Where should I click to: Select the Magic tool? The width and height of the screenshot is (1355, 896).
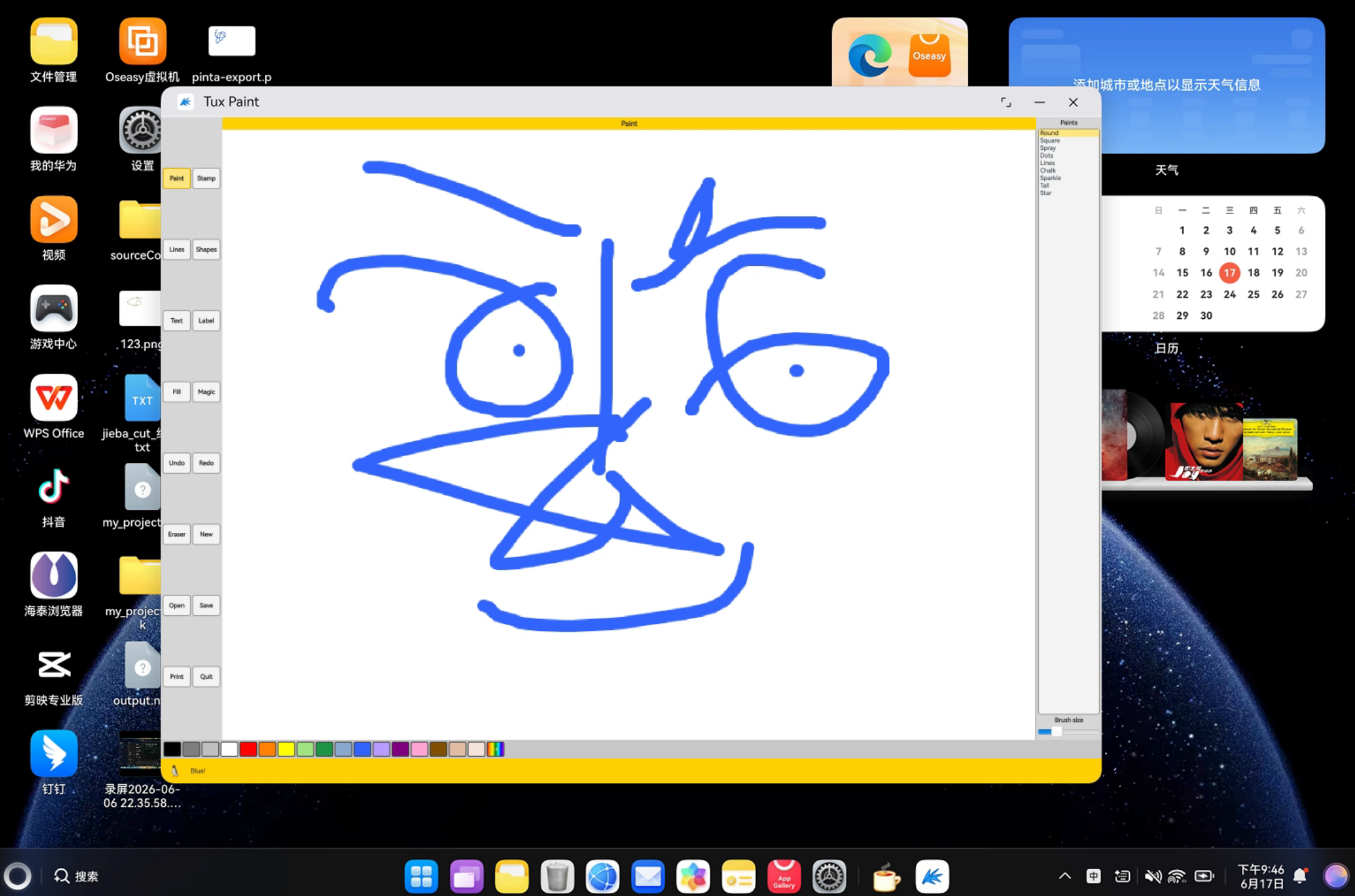[x=206, y=392]
